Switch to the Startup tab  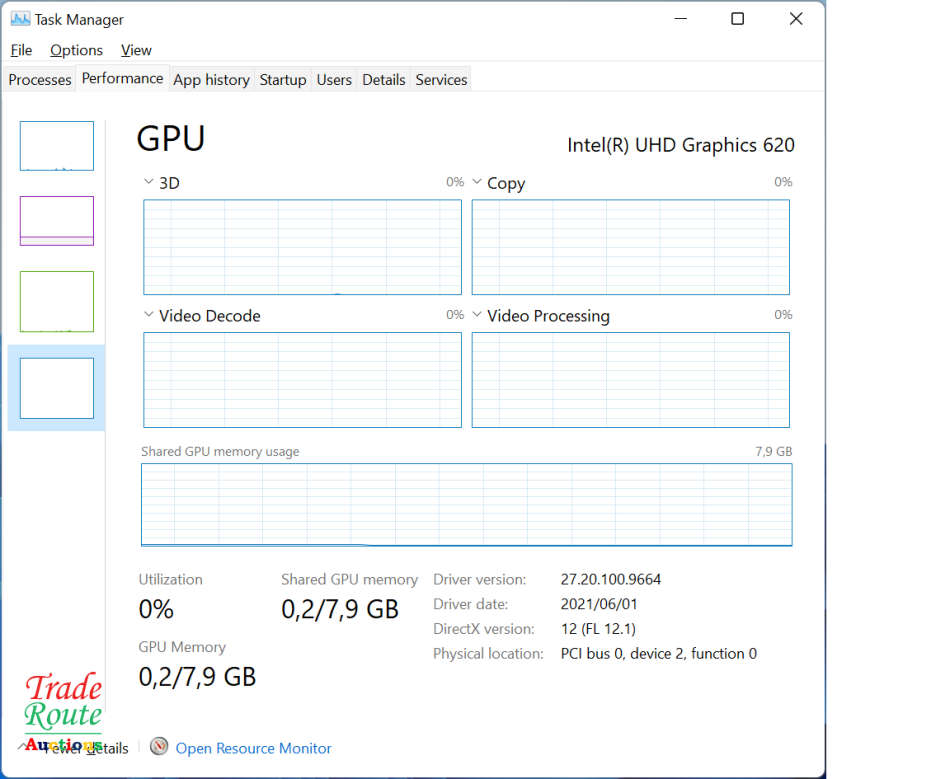coord(283,80)
